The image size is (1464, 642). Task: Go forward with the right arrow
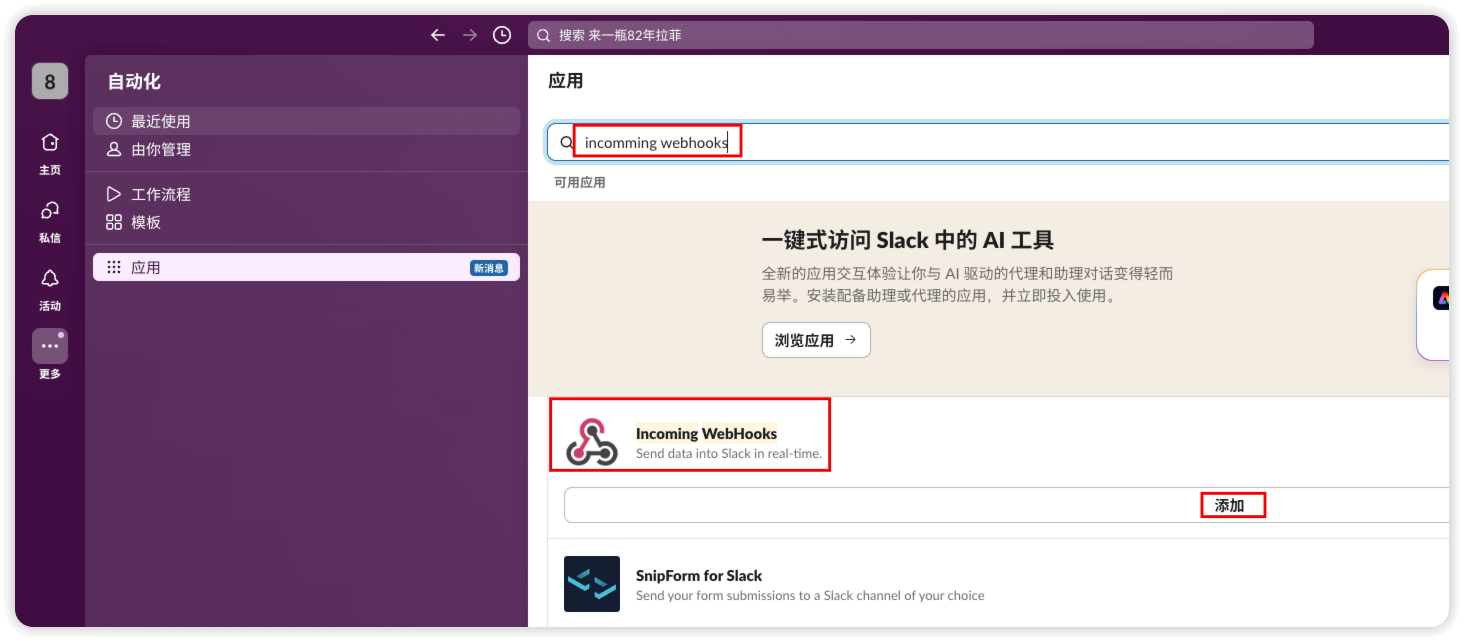pyautogui.click(x=470, y=35)
